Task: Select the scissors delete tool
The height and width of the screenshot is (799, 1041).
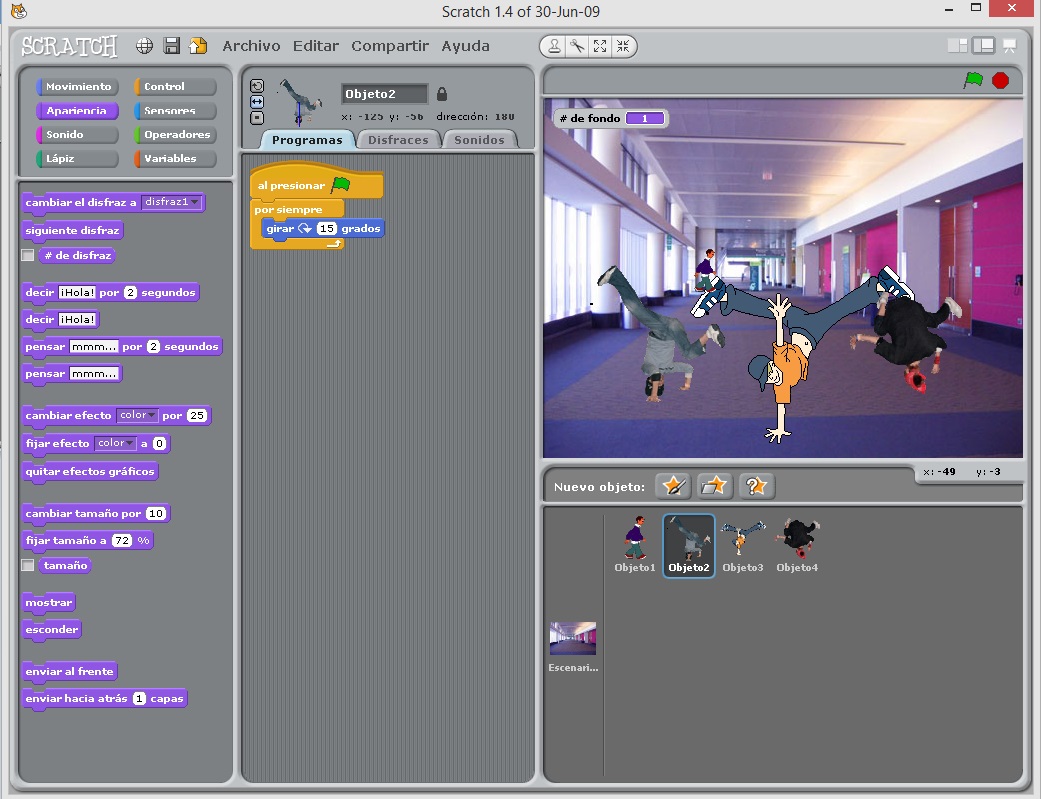Action: (577, 45)
